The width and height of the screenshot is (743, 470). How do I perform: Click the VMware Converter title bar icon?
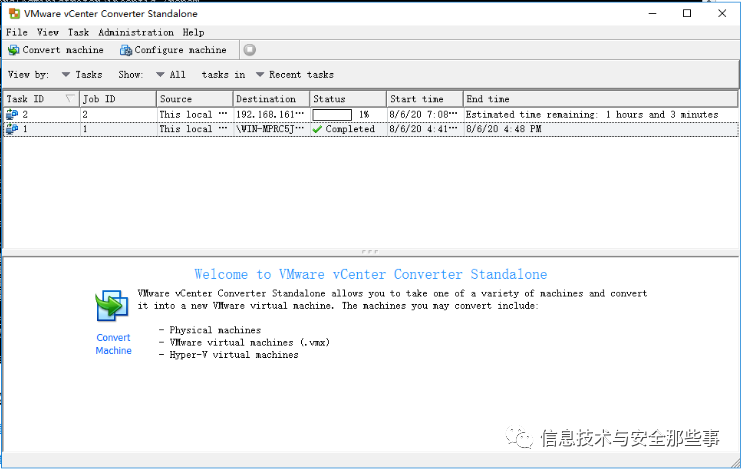coord(14,13)
